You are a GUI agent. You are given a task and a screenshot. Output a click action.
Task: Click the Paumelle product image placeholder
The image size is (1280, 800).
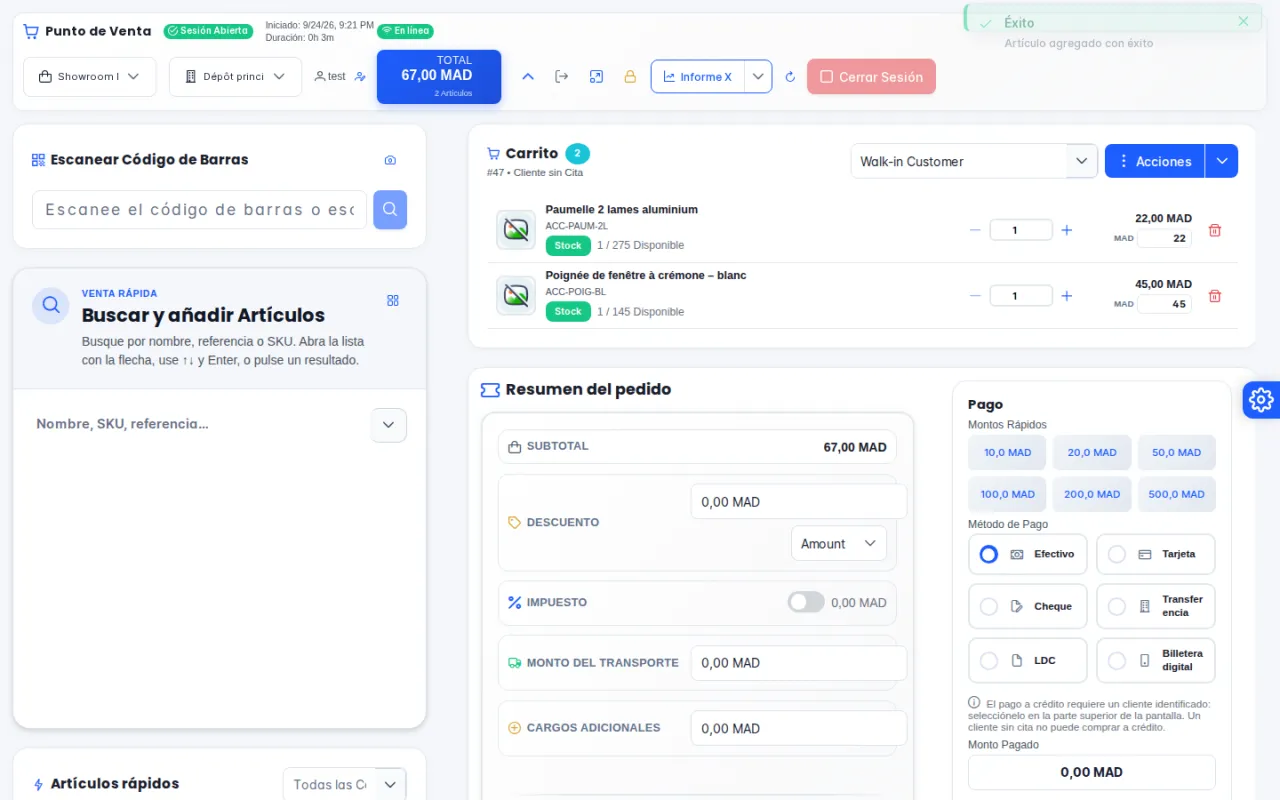pos(516,230)
